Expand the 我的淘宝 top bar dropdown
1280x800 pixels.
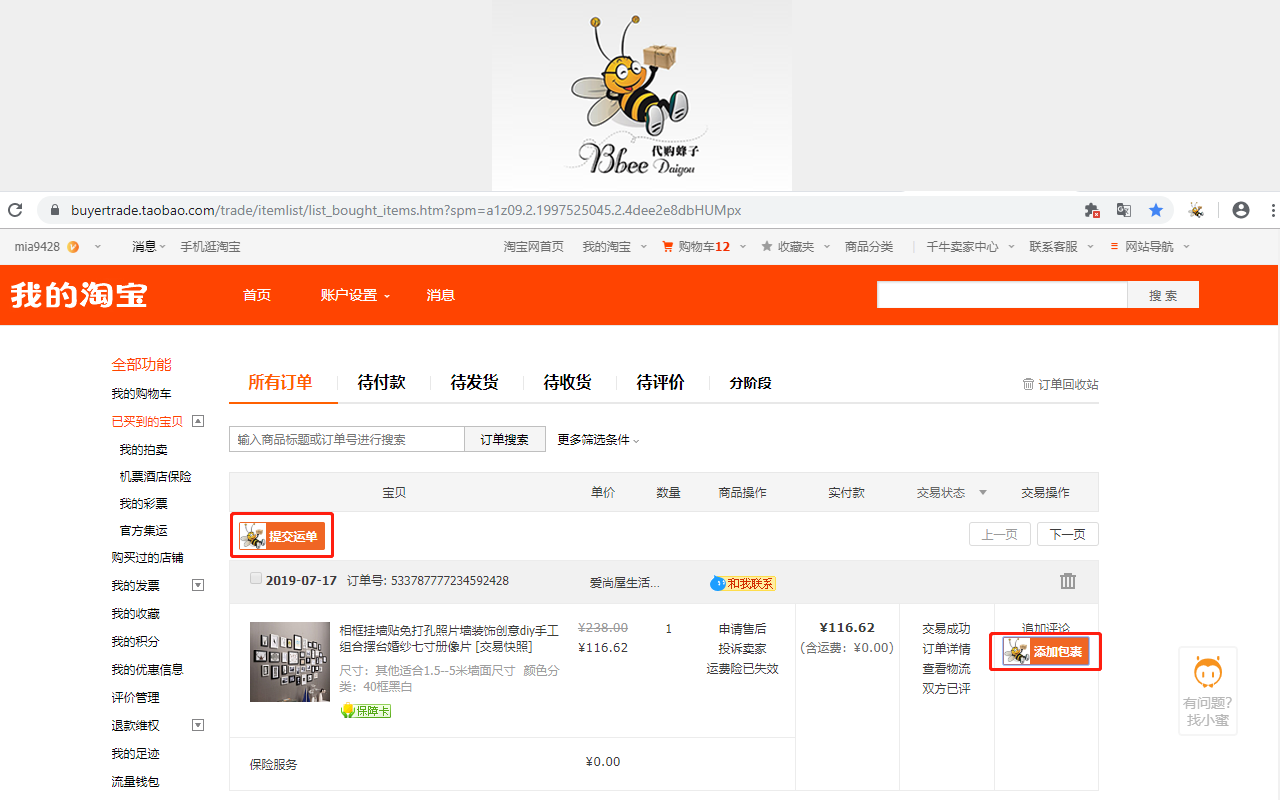point(643,246)
